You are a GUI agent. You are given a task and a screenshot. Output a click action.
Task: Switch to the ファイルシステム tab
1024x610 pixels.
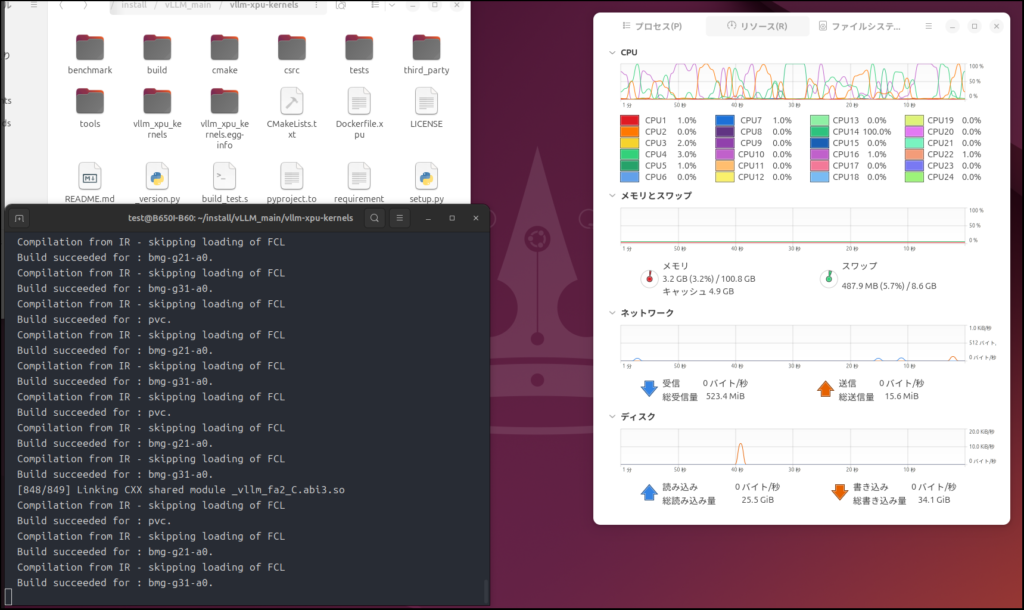[862, 26]
